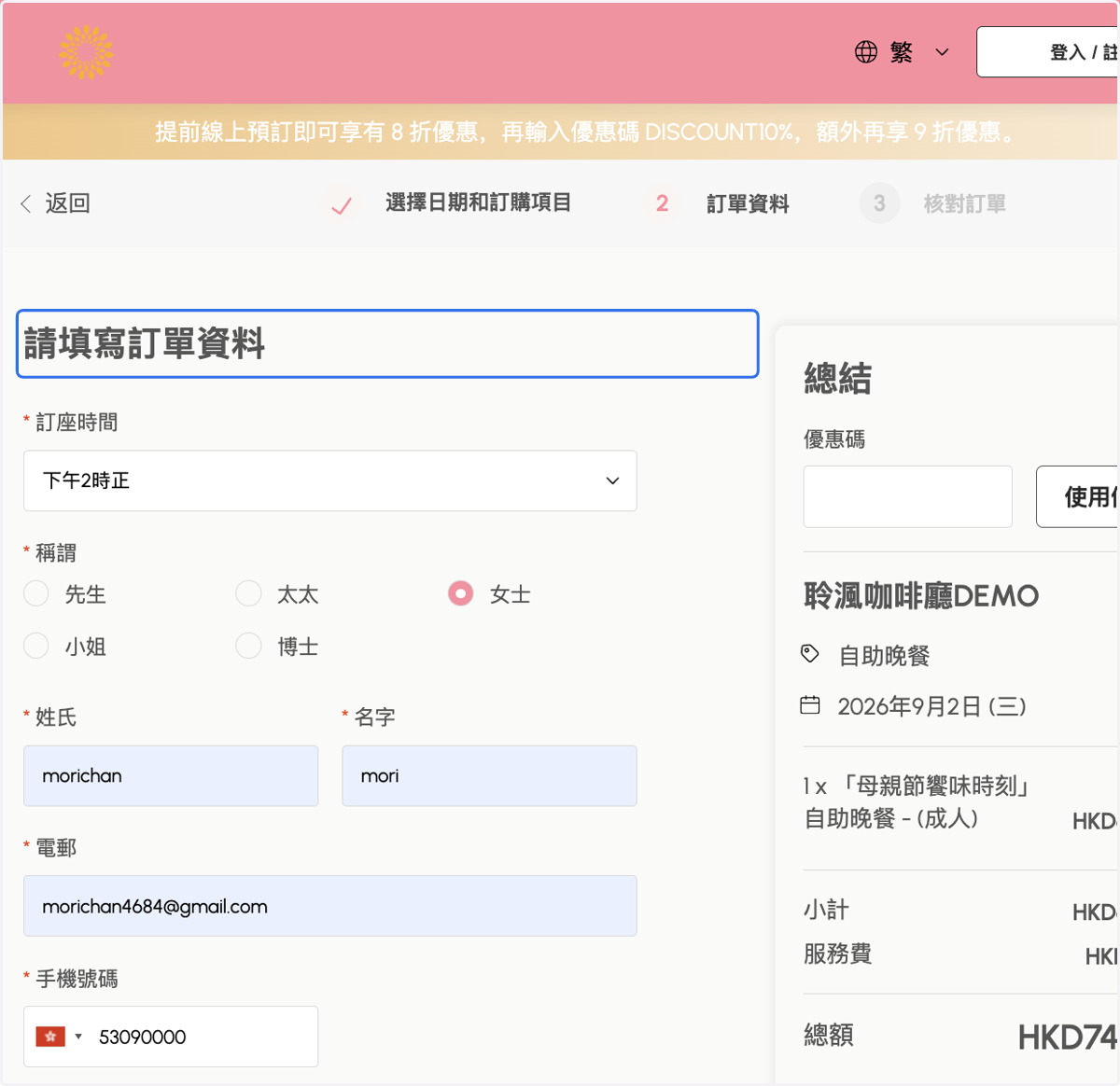Image resolution: width=1120 pixels, height=1086 pixels.
Task: Click the 優惠碼 promo code input field
Action: pyautogui.click(x=908, y=497)
